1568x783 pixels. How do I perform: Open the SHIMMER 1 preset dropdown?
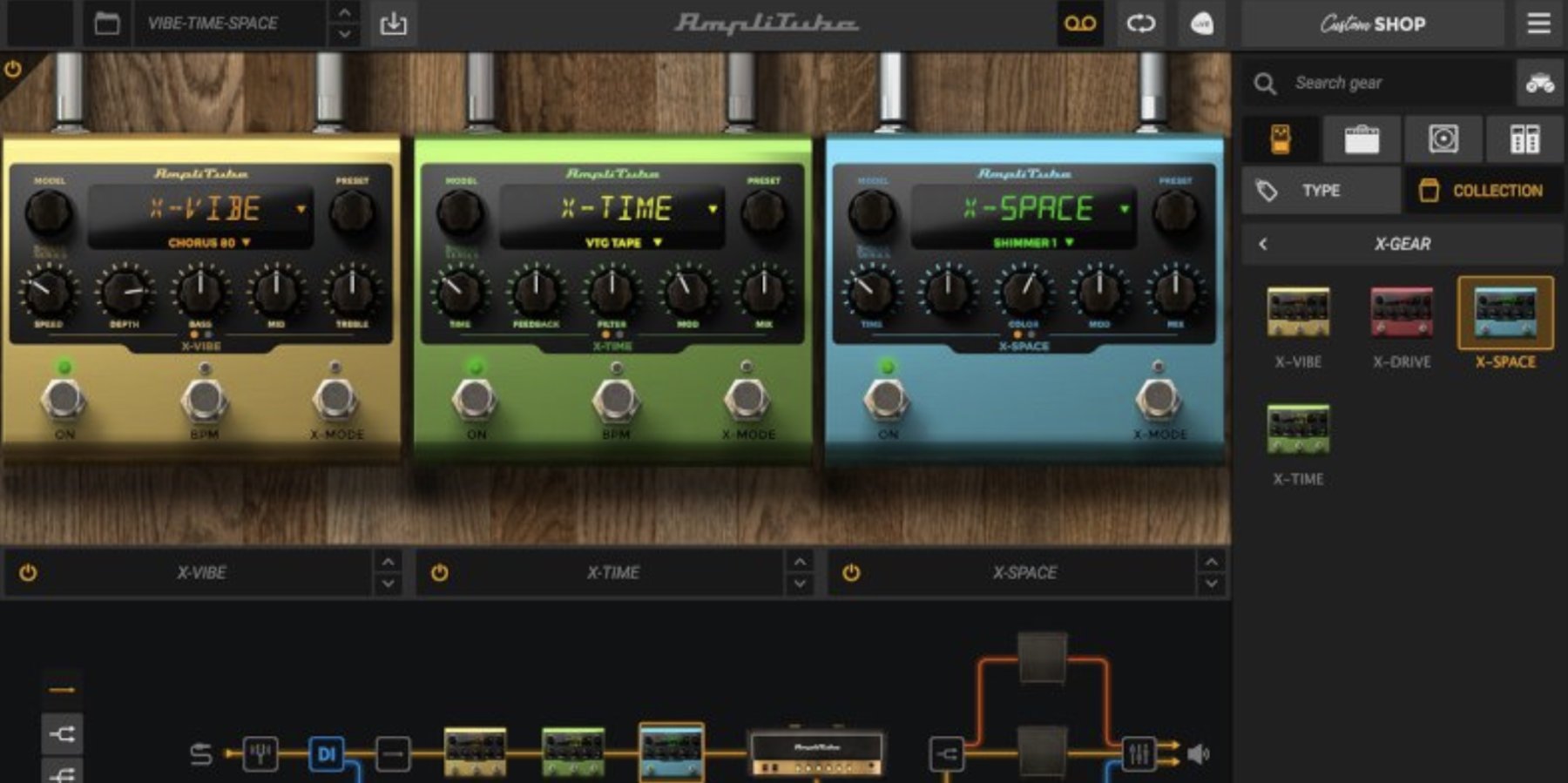pos(1034,243)
